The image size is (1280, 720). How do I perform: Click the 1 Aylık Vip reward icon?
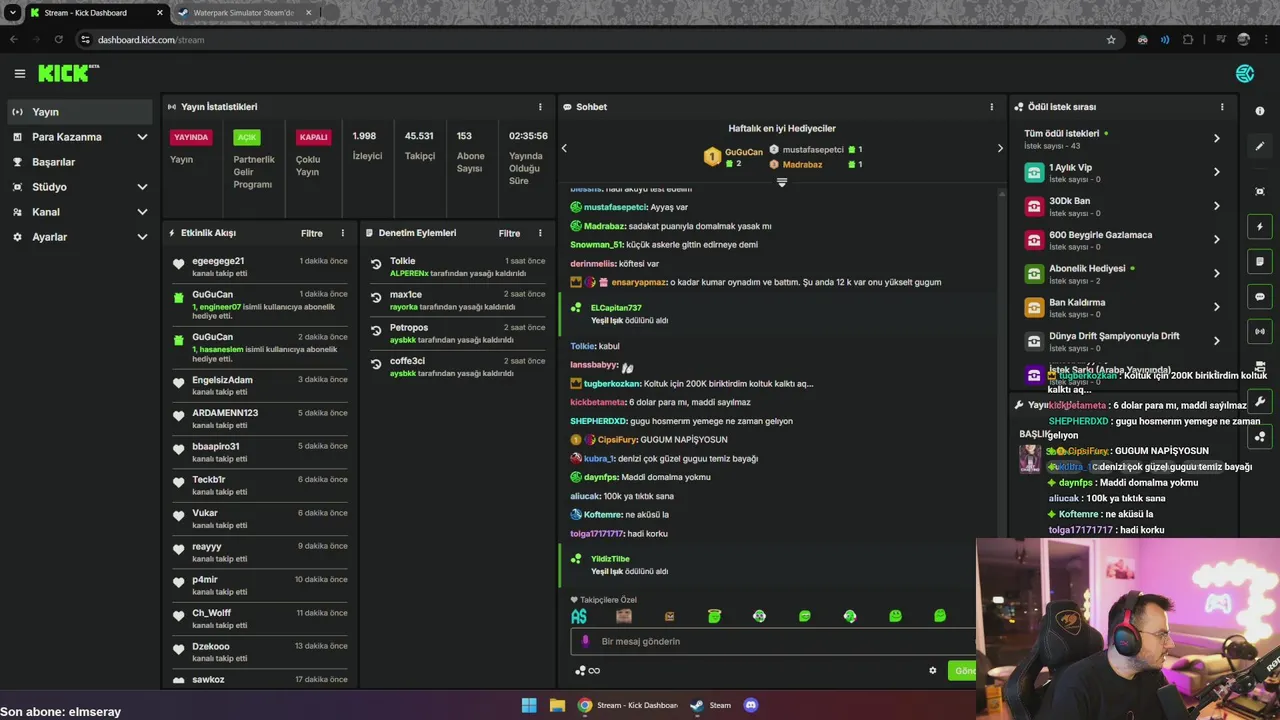tap(1034, 172)
